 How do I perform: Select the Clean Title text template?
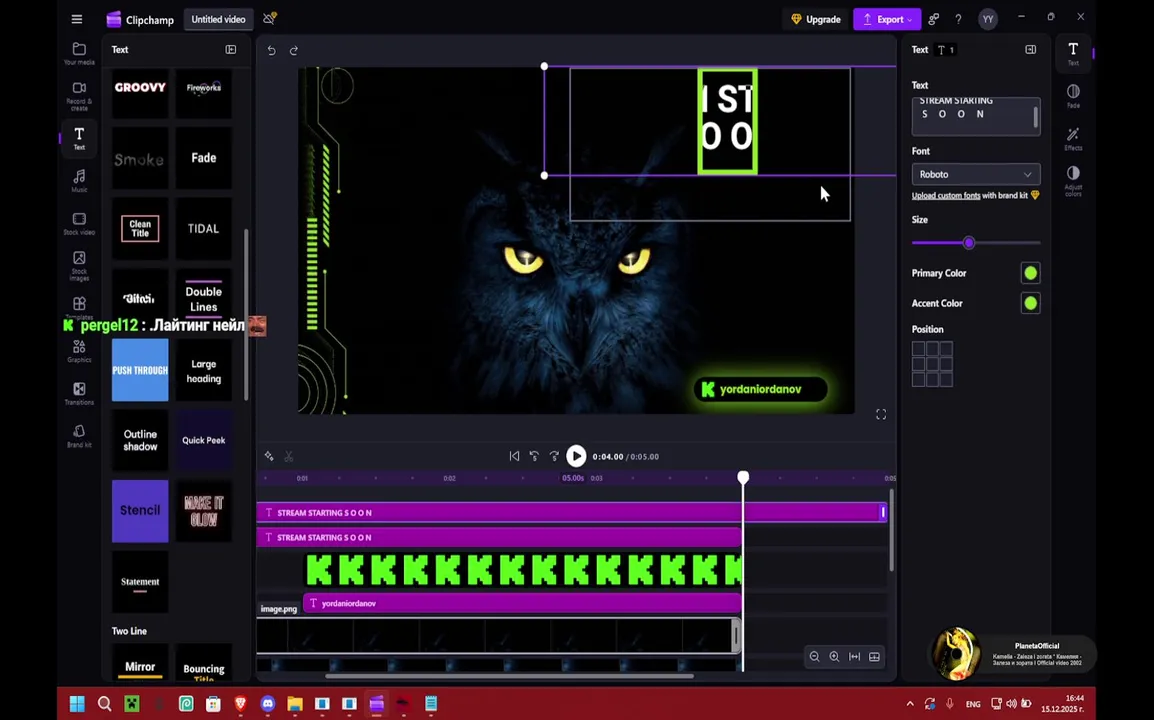click(140, 229)
